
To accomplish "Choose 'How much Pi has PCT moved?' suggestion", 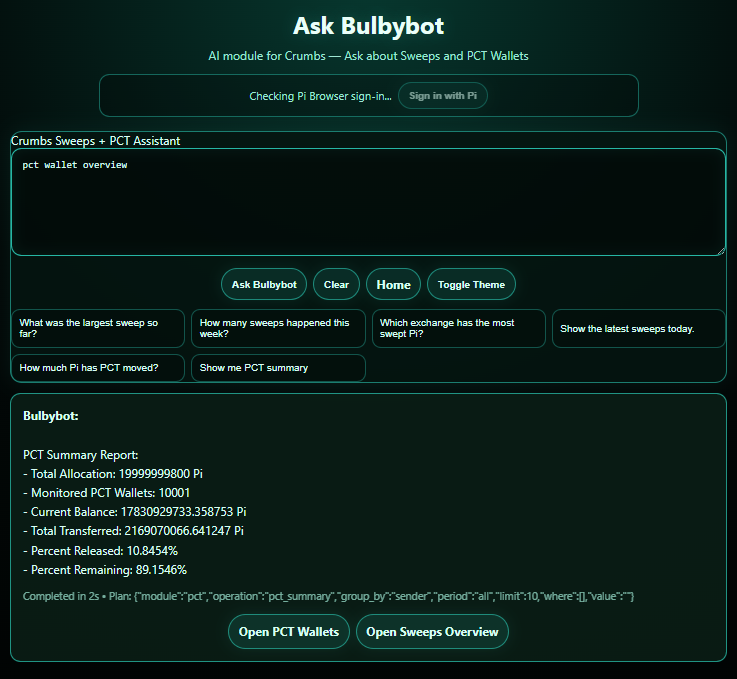I will click(98, 368).
